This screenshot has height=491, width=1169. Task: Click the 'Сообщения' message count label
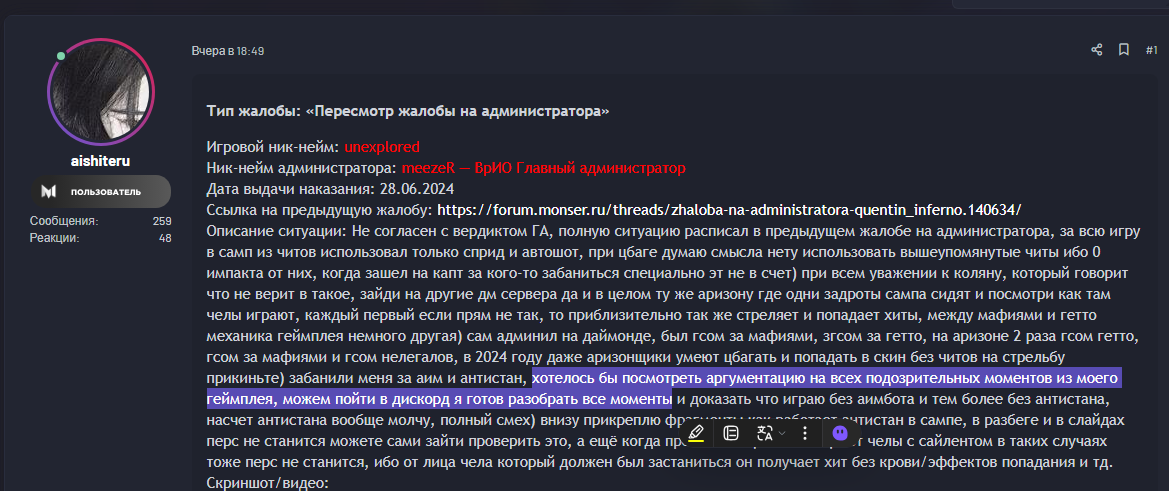63,221
